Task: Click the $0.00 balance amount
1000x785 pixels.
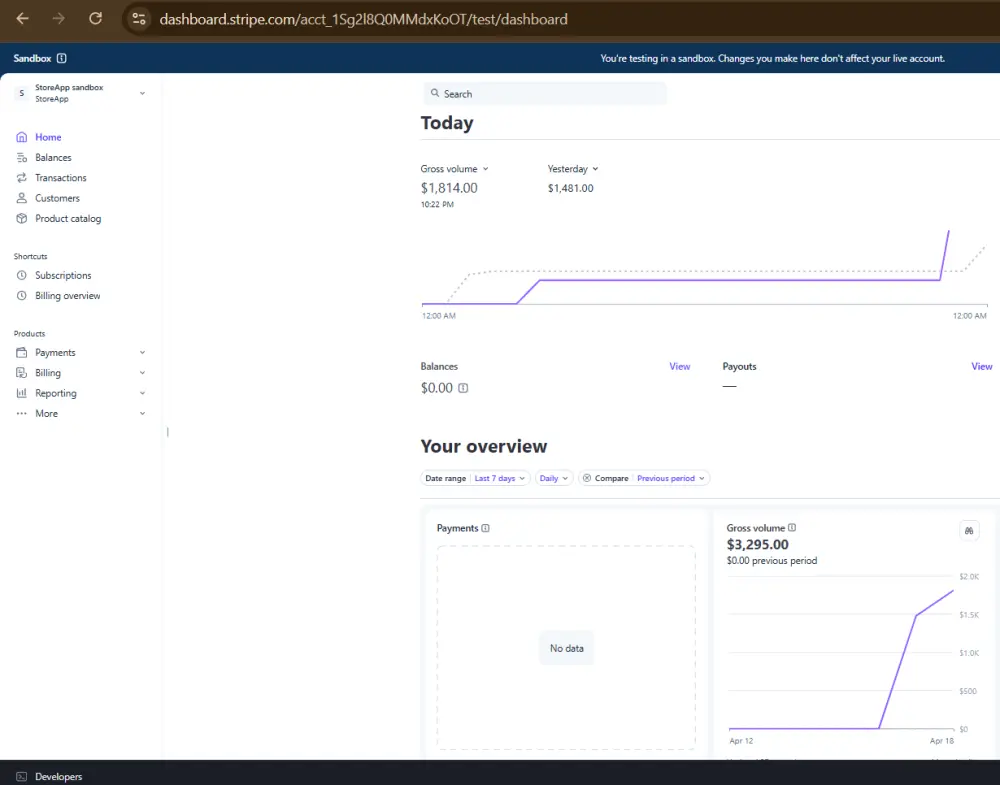Action: [x=437, y=388]
